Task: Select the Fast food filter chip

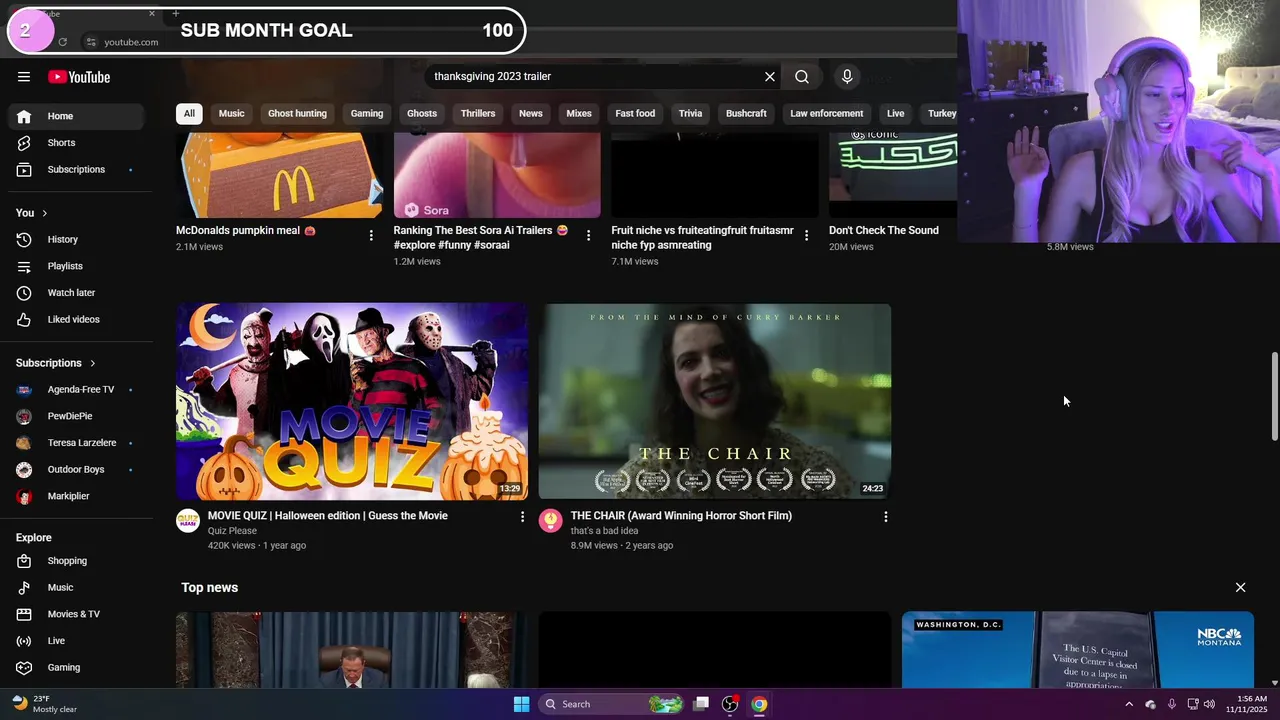Action: click(635, 113)
